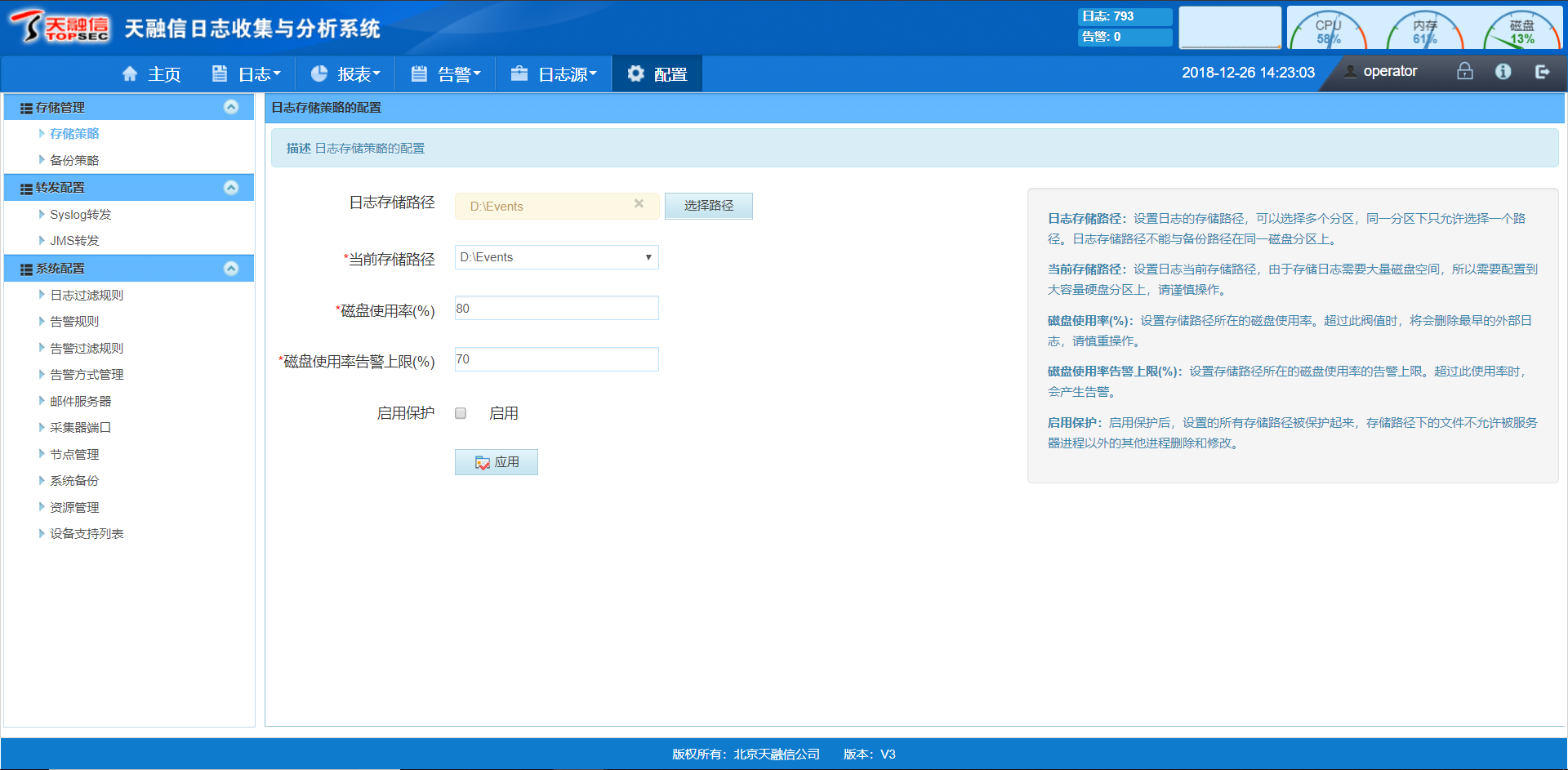Open the 日志 menu in navigation bar
Viewport: 1568px width, 770px height.
(247, 74)
